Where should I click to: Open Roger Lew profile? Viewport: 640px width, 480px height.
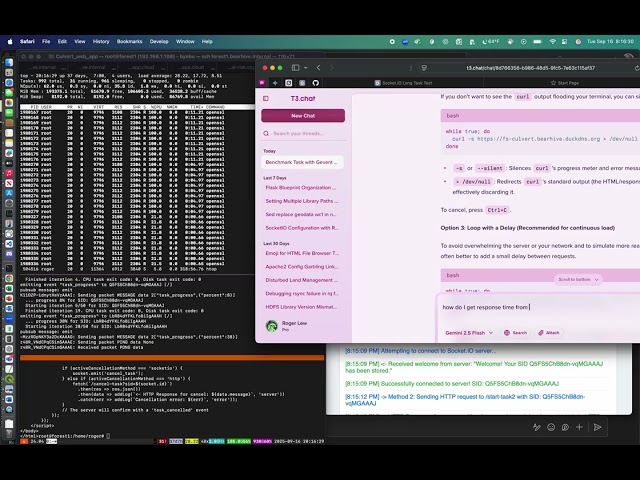pos(302,326)
